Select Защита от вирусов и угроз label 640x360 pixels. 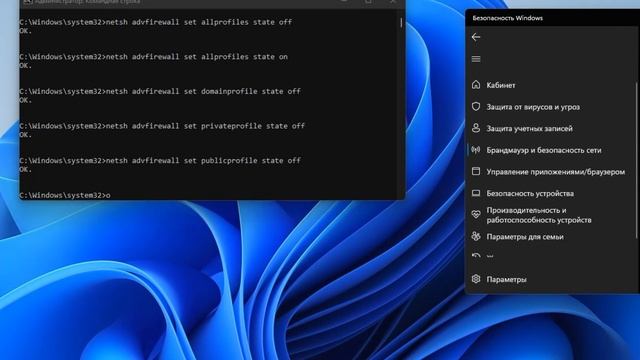pyautogui.click(x=533, y=107)
